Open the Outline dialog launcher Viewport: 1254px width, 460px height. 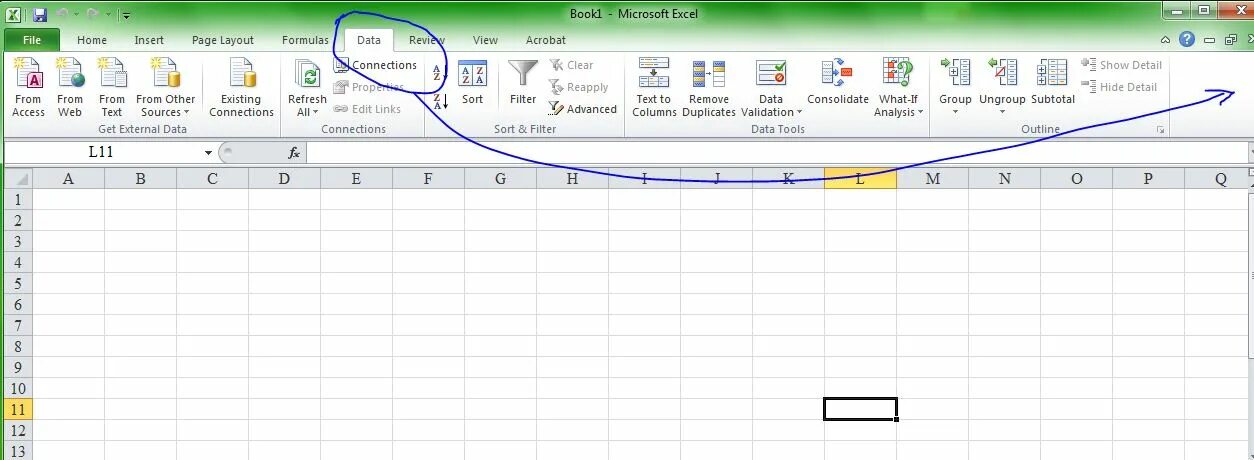1161,130
